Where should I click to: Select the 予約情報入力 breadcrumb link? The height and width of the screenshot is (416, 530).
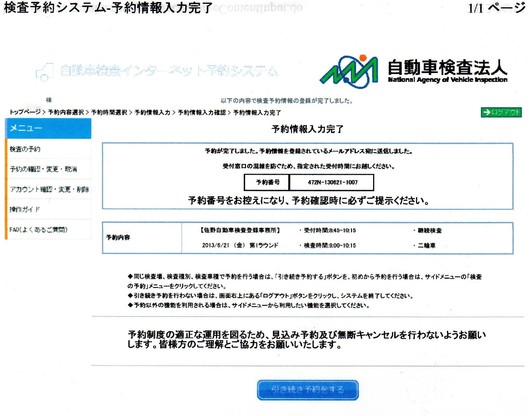152,112
